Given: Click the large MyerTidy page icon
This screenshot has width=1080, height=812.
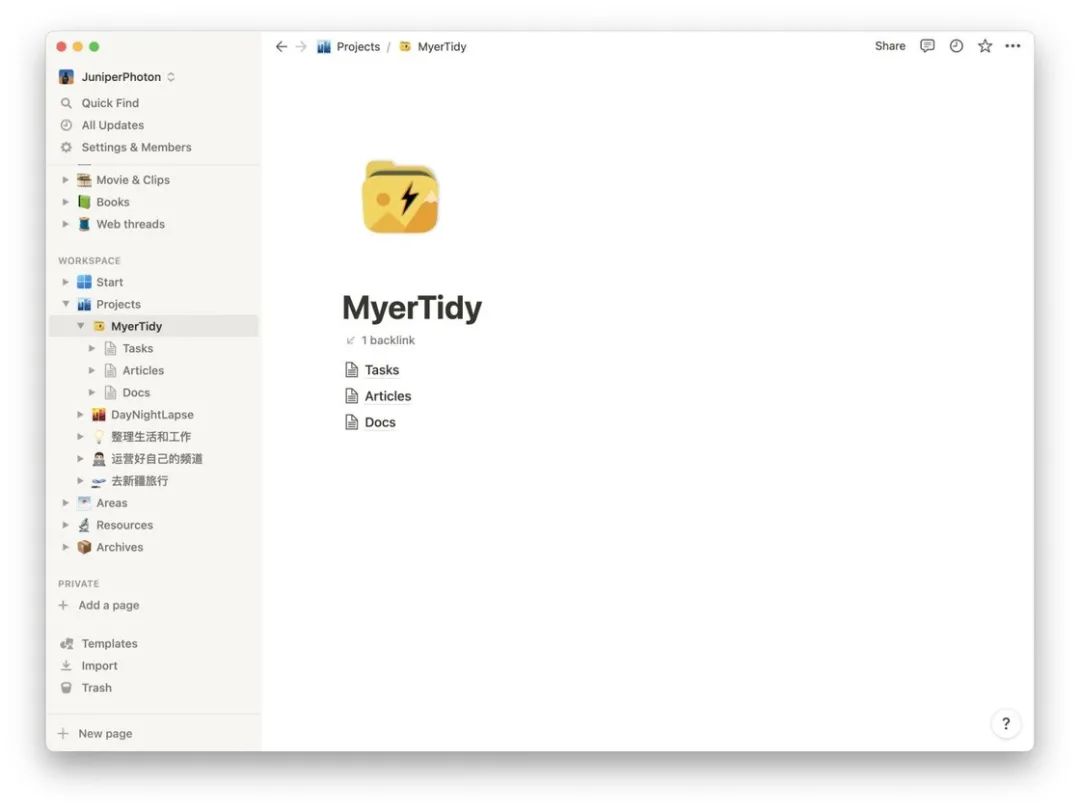Looking at the screenshot, I should (400, 197).
